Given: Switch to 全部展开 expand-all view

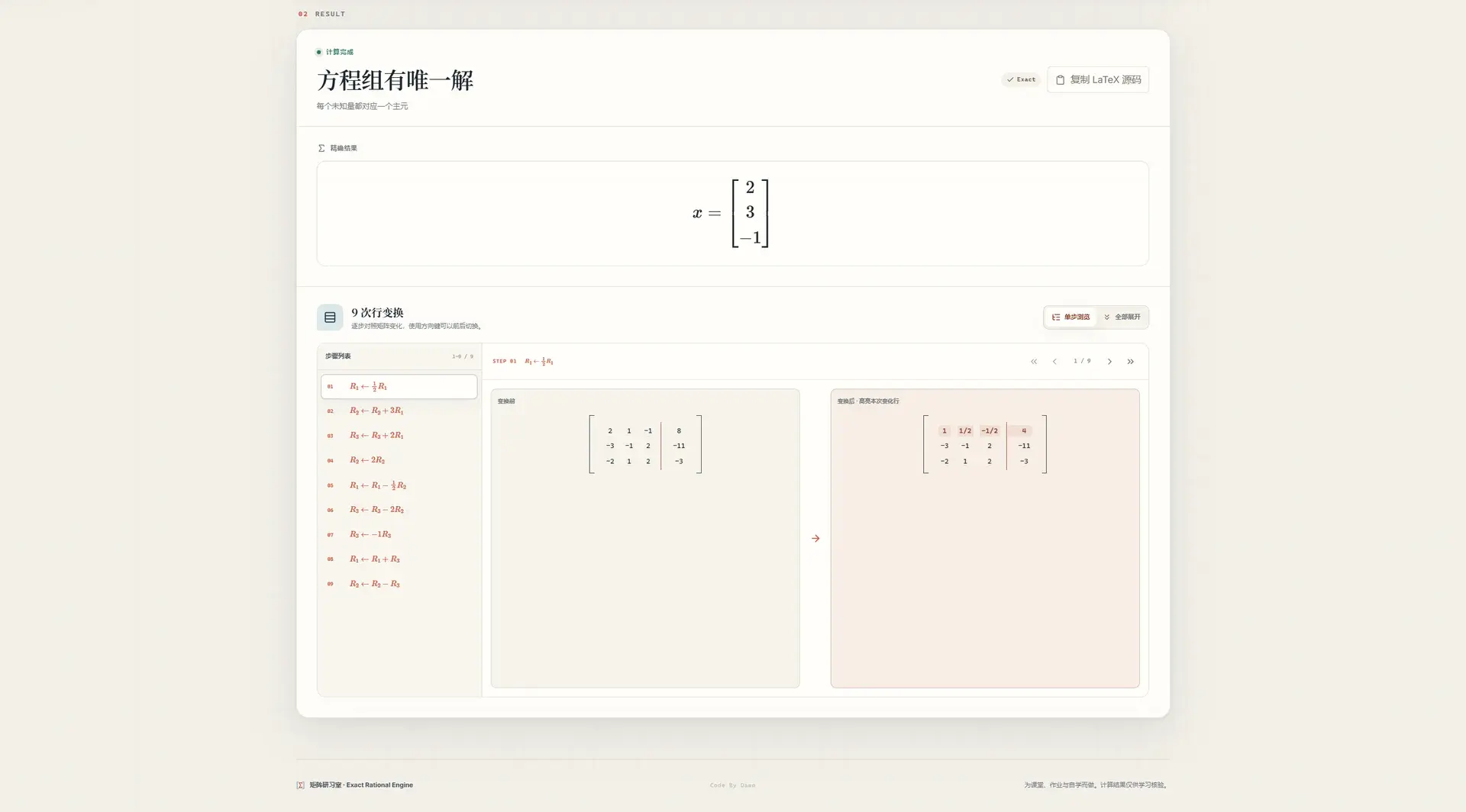Looking at the screenshot, I should (1122, 317).
